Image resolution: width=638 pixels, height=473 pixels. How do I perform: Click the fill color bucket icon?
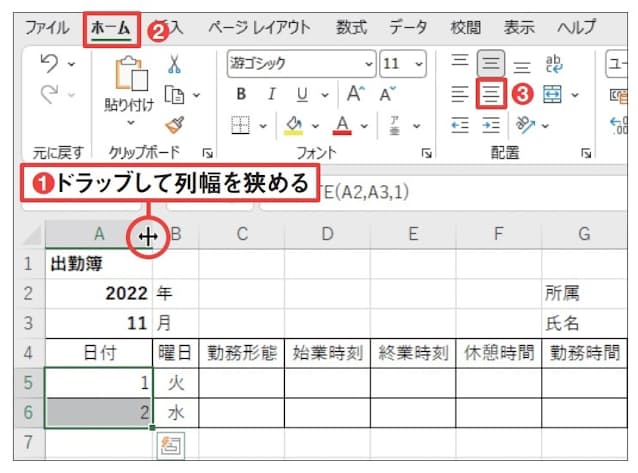(293, 125)
